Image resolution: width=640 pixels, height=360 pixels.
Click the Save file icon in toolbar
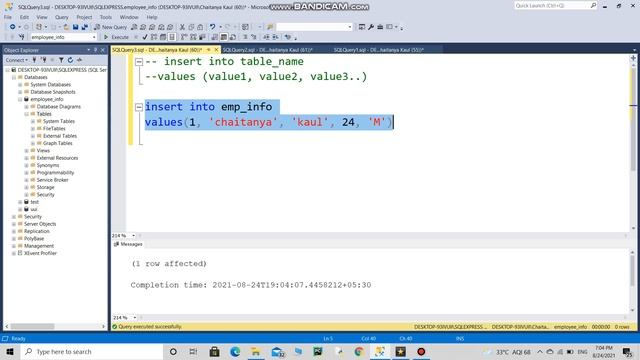[x=76, y=27]
